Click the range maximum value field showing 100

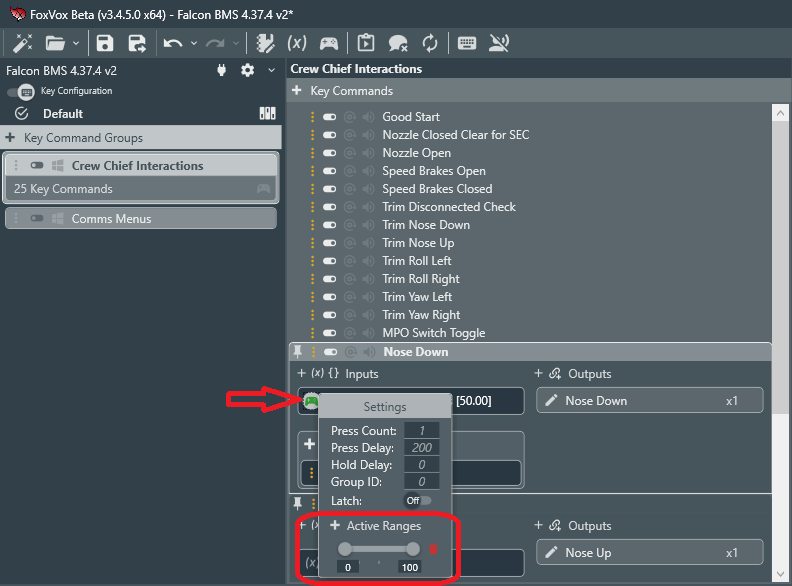click(x=410, y=567)
